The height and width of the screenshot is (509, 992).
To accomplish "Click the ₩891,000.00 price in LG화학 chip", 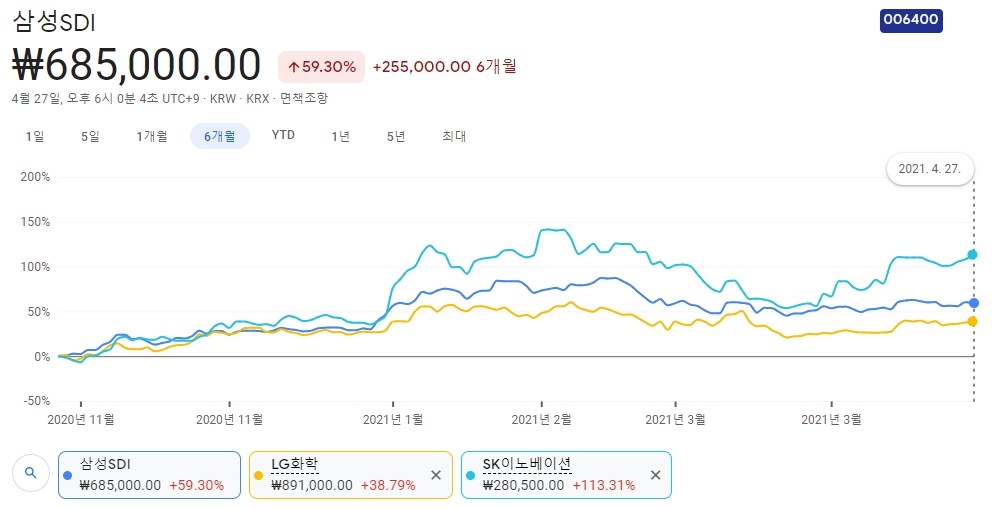I will [312, 485].
